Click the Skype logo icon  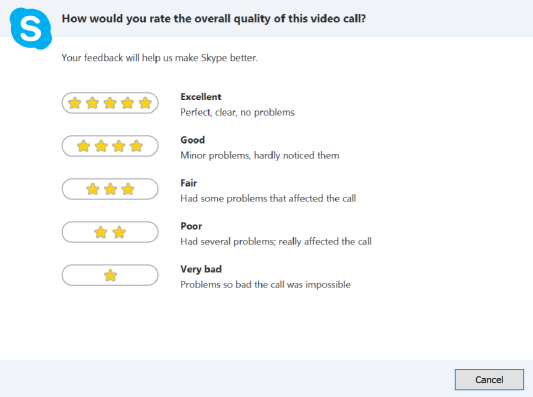pos(31,29)
